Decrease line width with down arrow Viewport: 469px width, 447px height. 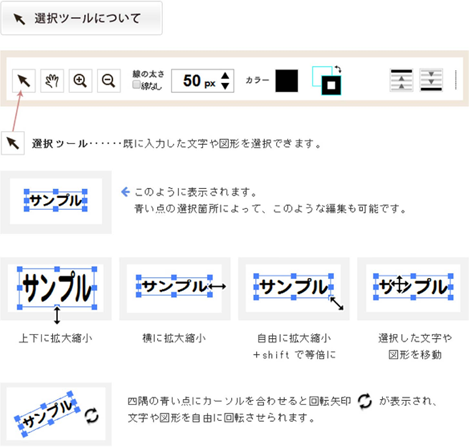[225, 86]
